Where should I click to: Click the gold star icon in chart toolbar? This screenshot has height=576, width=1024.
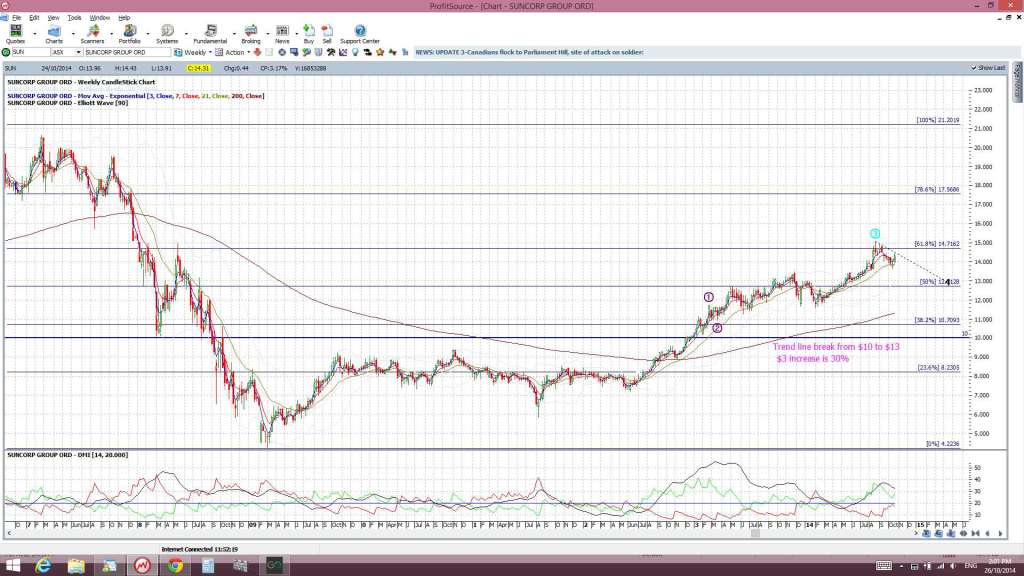click(379, 52)
